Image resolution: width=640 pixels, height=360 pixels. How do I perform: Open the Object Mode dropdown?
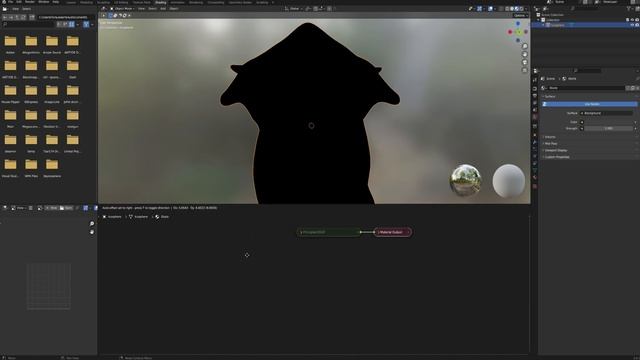122,9
